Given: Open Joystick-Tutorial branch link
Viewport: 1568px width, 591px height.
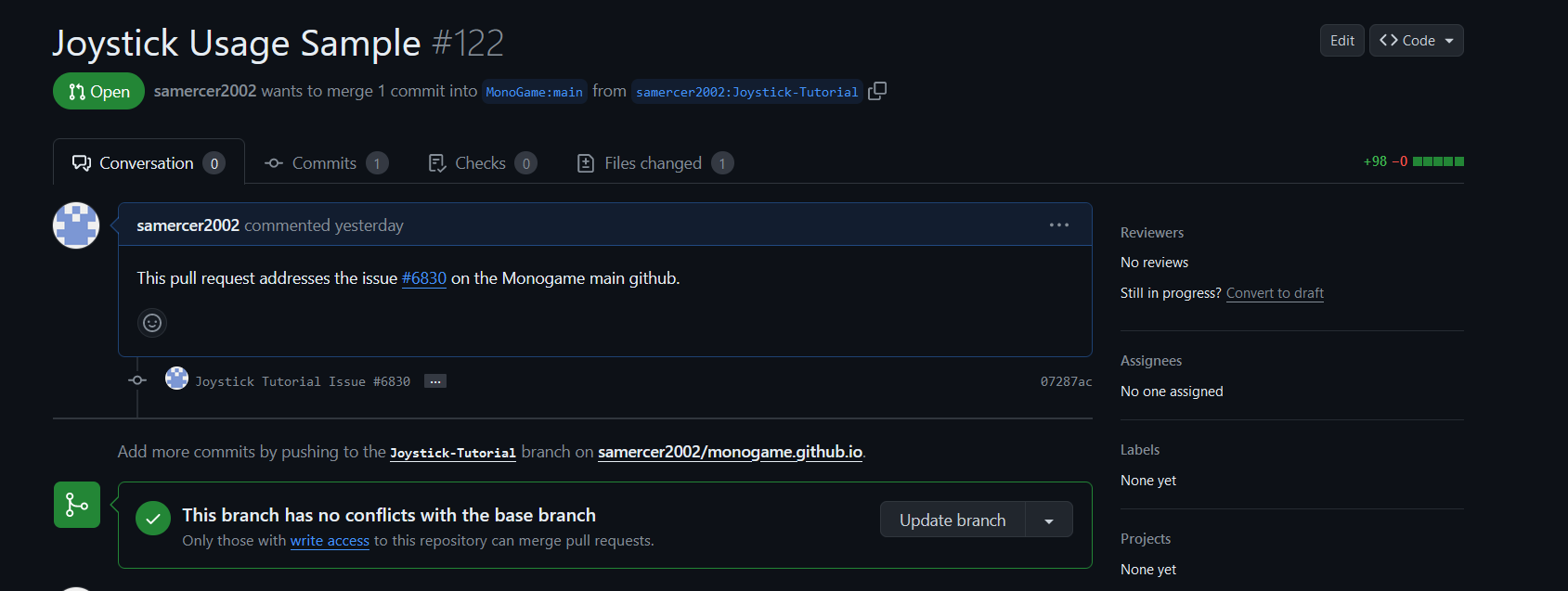Looking at the screenshot, I should (x=453, y=453).
